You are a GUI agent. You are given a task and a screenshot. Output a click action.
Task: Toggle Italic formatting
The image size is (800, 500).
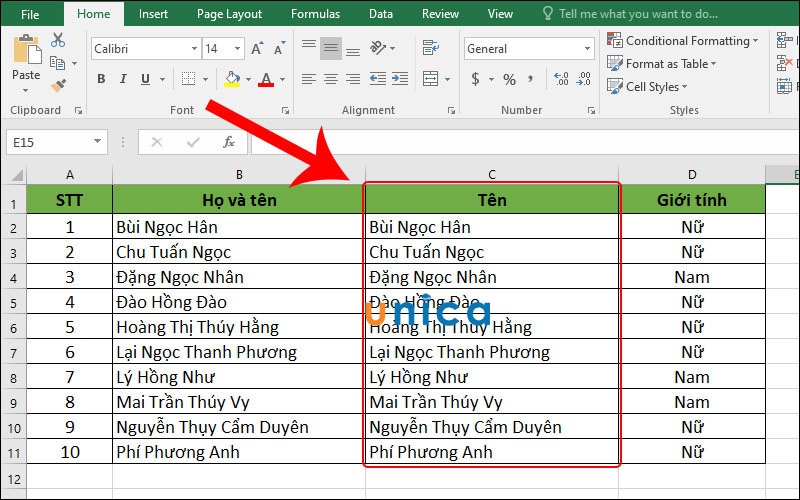coord(123,79)
